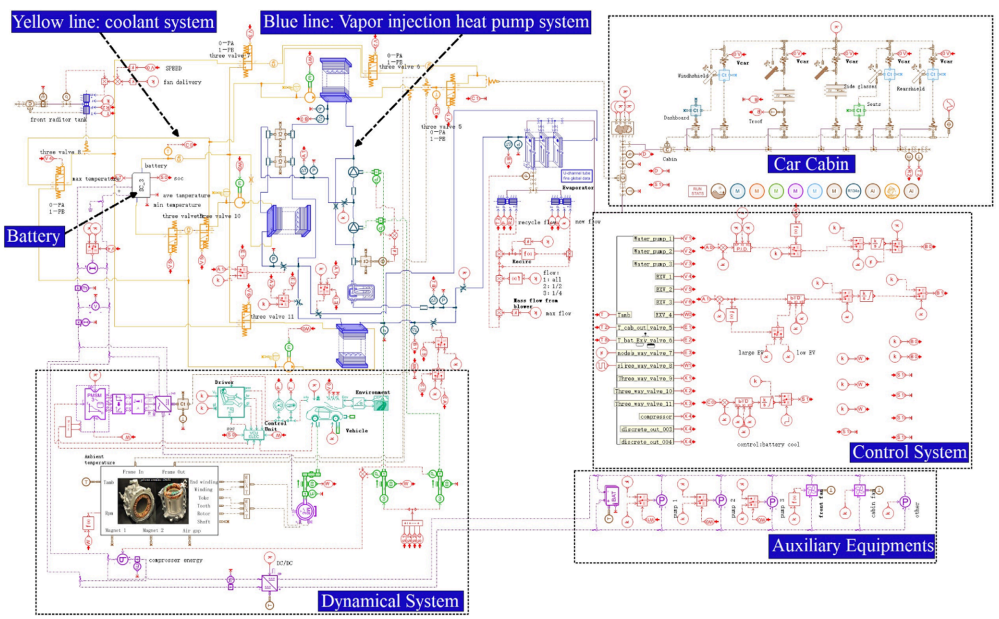Select the three valve 5 component
Screen dimensions: 999x619
coord(451,89)
